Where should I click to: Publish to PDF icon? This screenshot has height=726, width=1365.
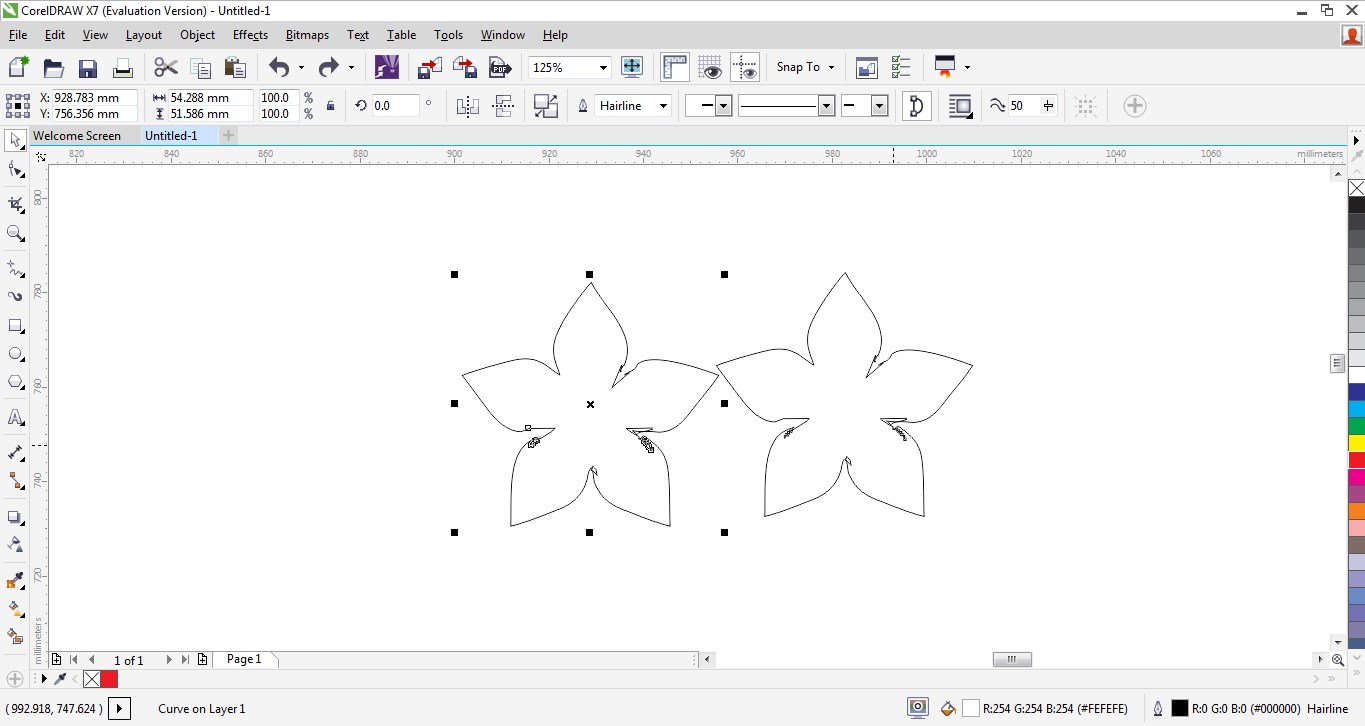pyautogui.click(x=500, y=67)
